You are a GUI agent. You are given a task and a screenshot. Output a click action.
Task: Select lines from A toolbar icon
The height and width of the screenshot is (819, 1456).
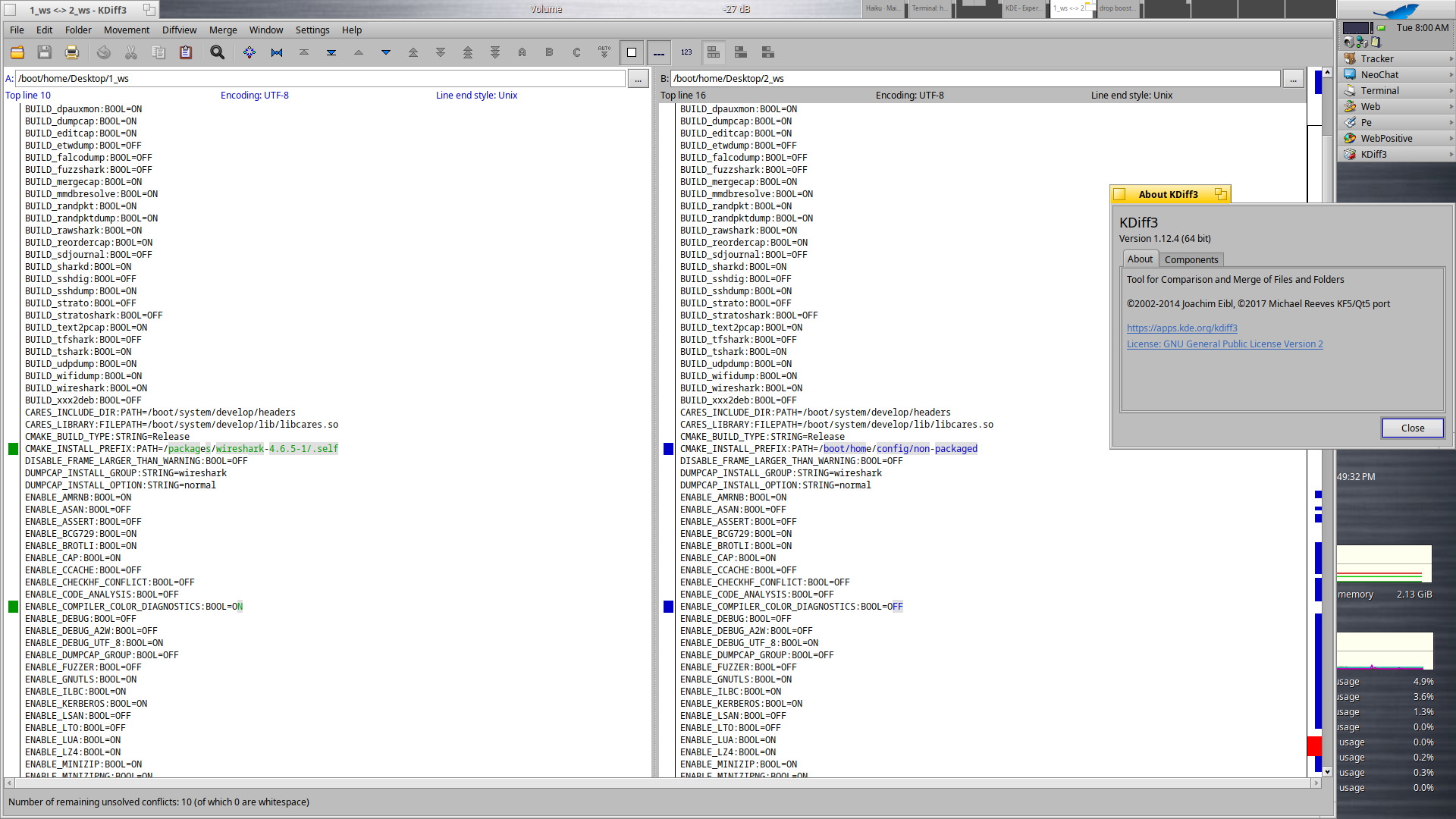pos(522,52)
